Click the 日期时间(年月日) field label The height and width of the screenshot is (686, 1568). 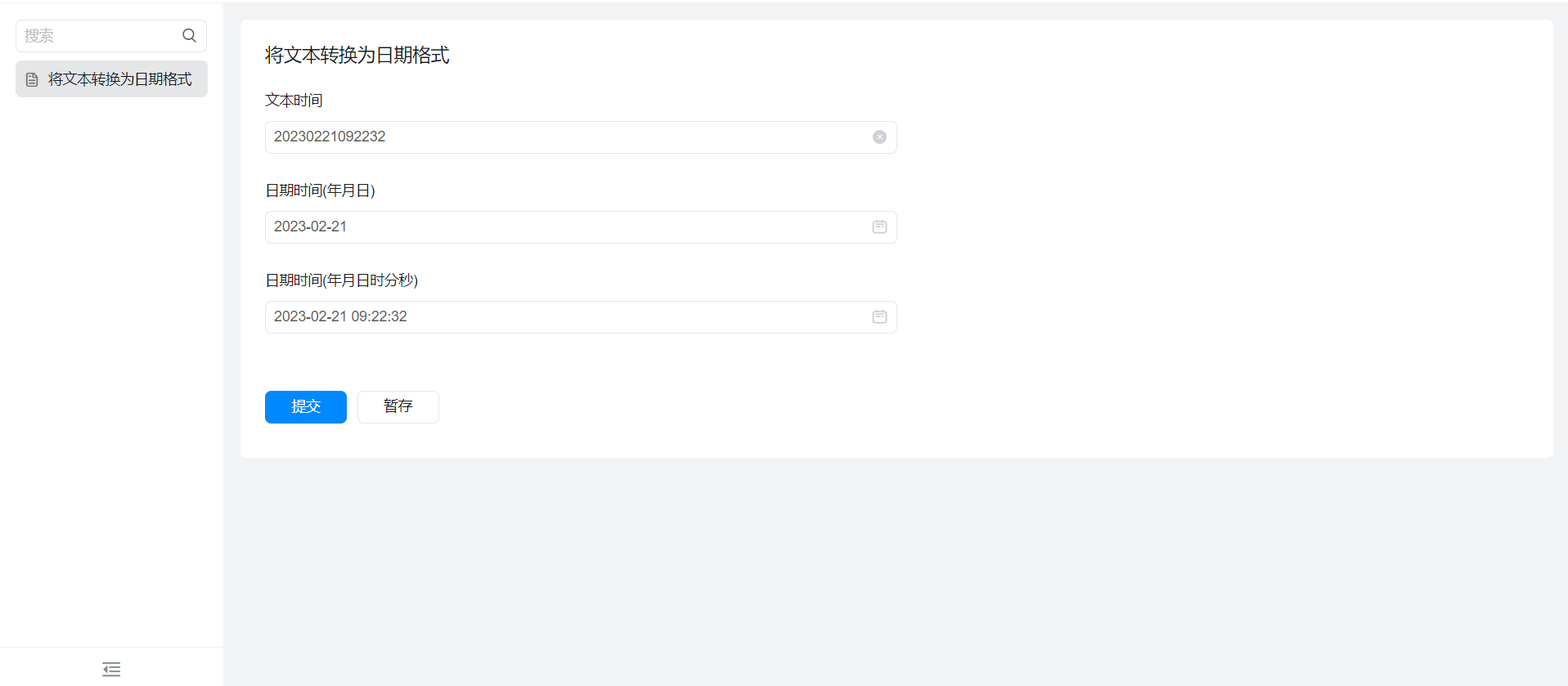coord(320,191)
